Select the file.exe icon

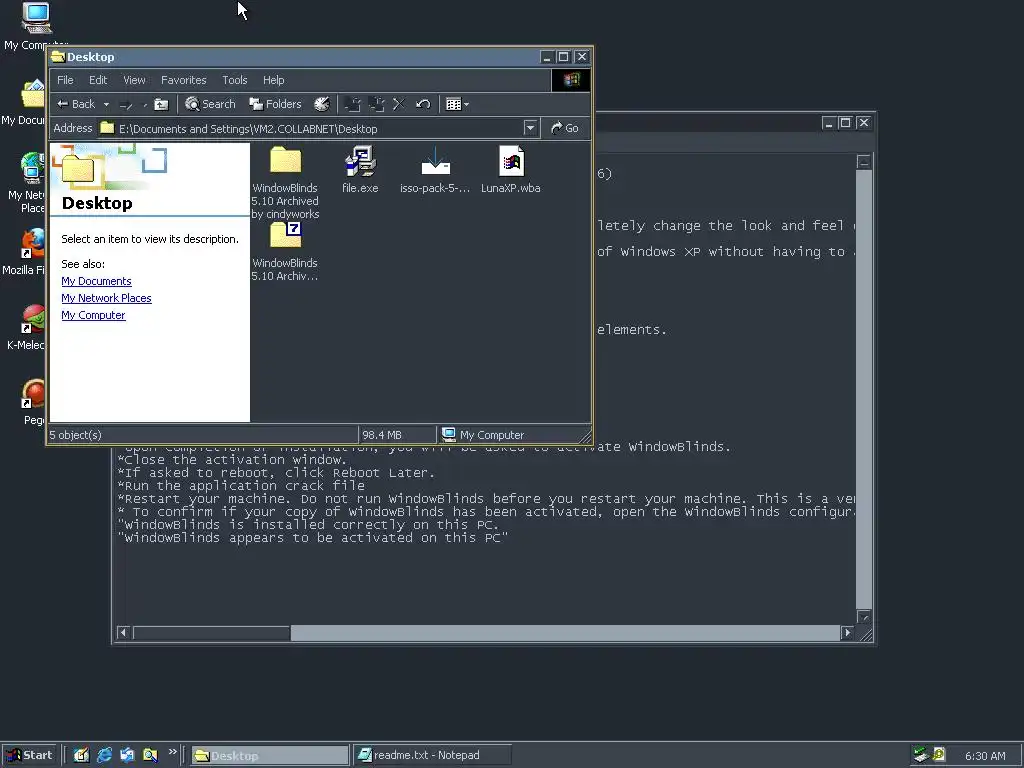[360, 170]
